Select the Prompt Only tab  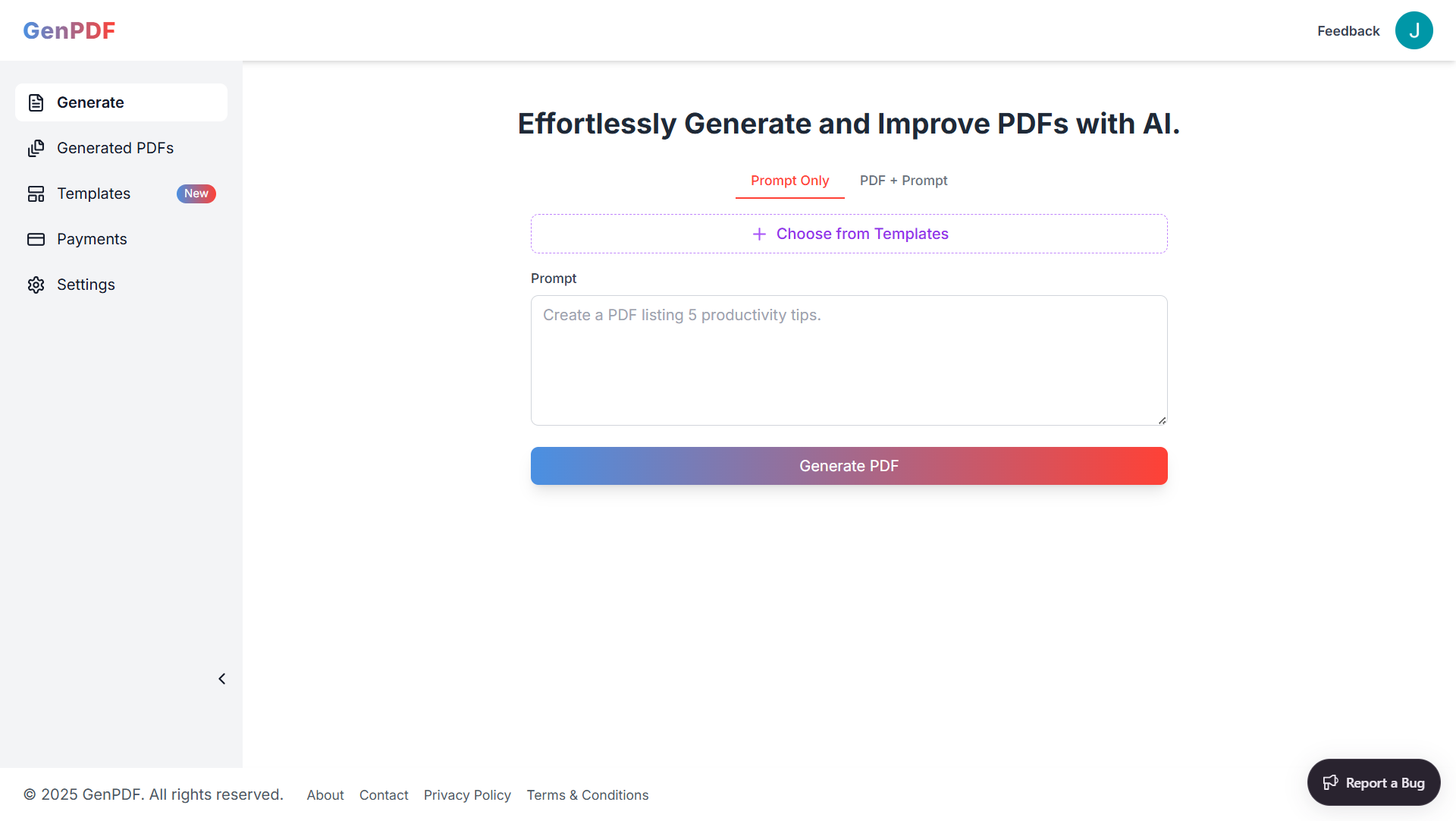click(x=789, y=181)
